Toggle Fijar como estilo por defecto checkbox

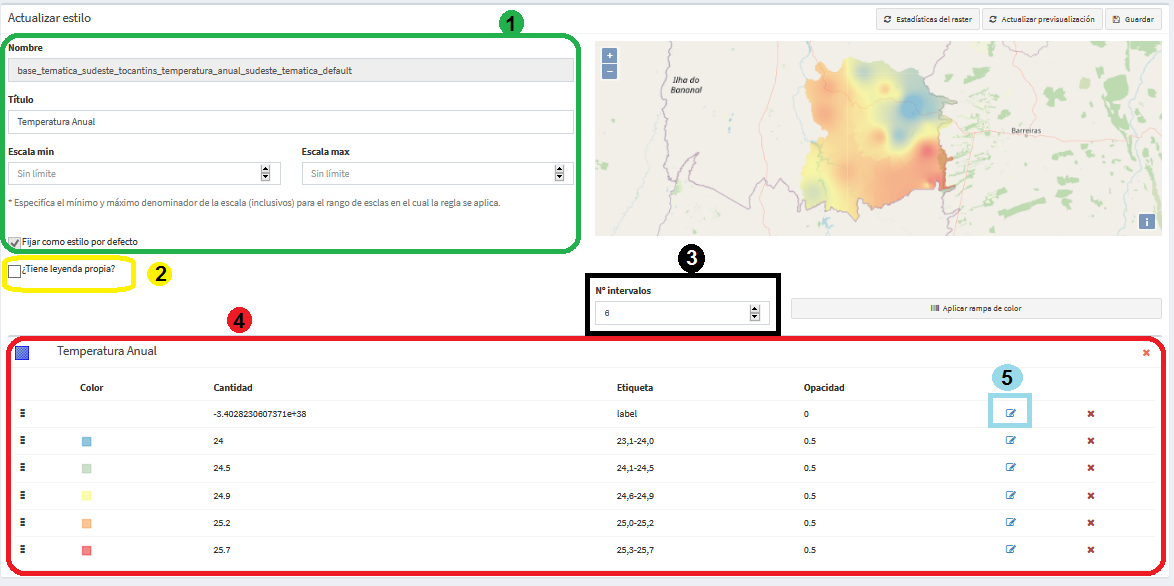coord(14,242)
